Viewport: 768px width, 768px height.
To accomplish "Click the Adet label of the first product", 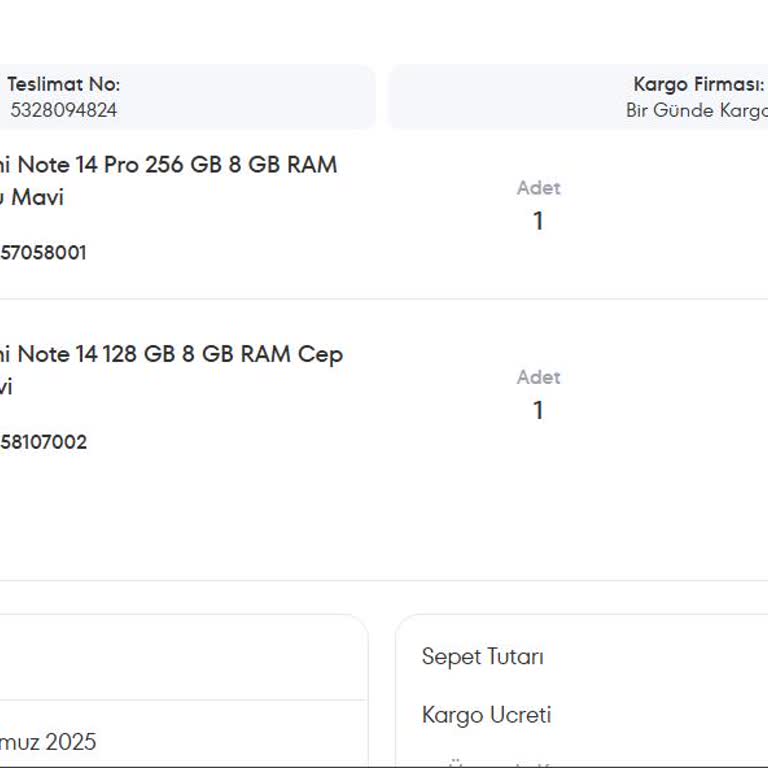I will click(x=538, y=188).
